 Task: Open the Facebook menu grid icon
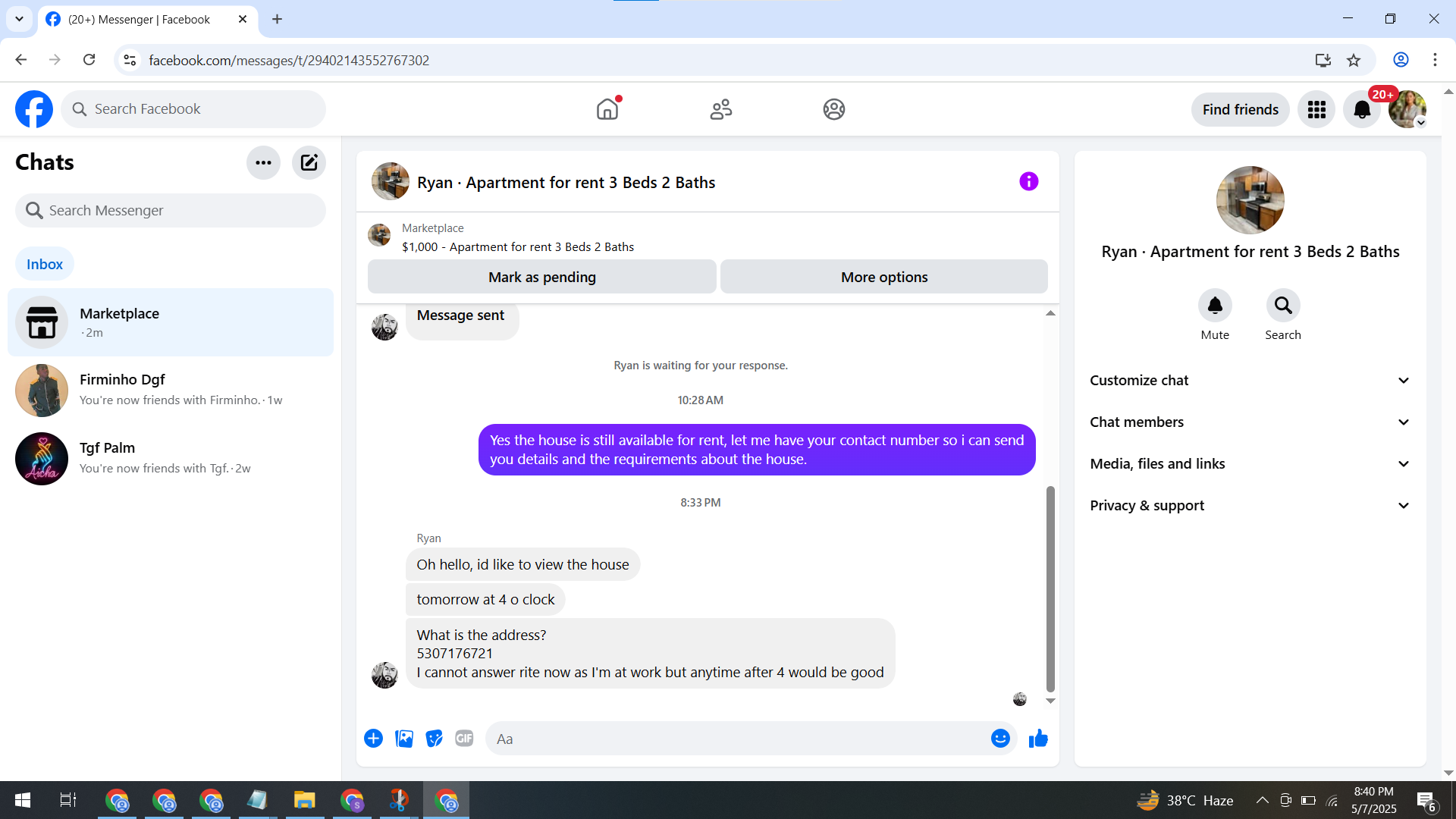click(x=1316, y=110)
